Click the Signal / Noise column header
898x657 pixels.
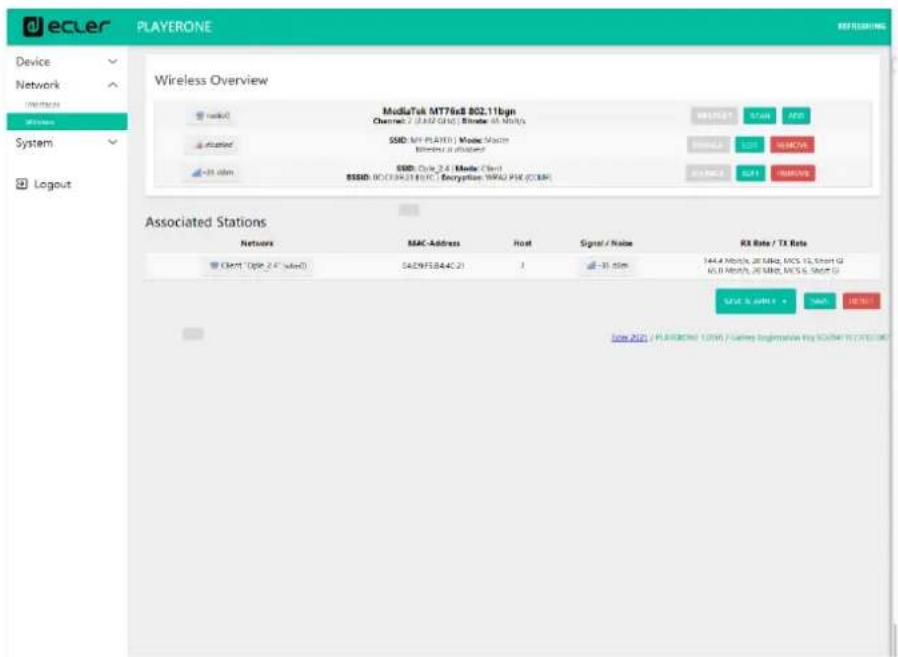click(606, 243)
